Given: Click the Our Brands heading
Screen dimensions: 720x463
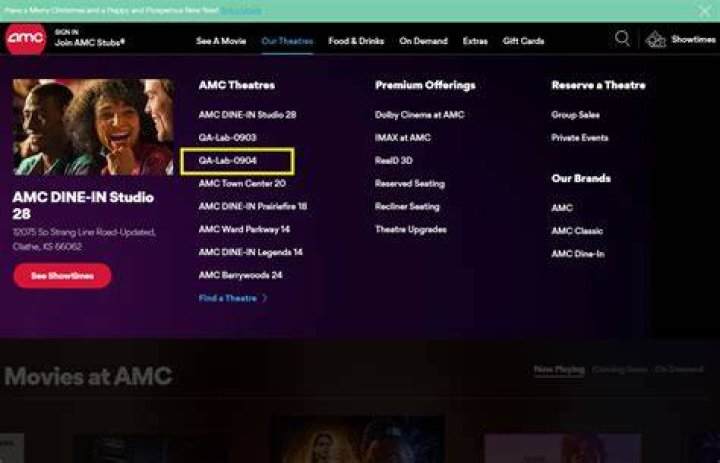Looking at the screenshot, I should click(581, 178).
